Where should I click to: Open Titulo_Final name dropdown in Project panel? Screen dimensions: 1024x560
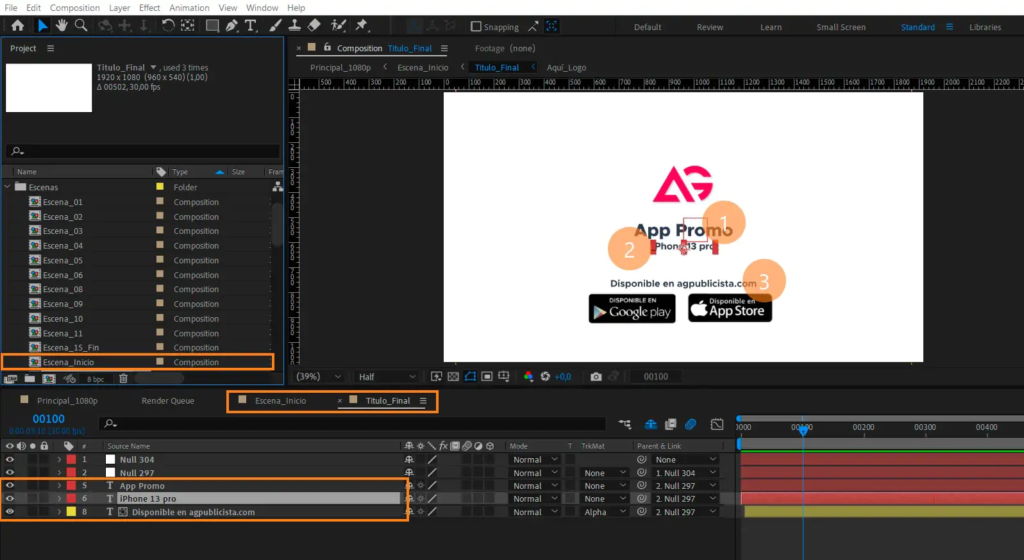[153, 67]
